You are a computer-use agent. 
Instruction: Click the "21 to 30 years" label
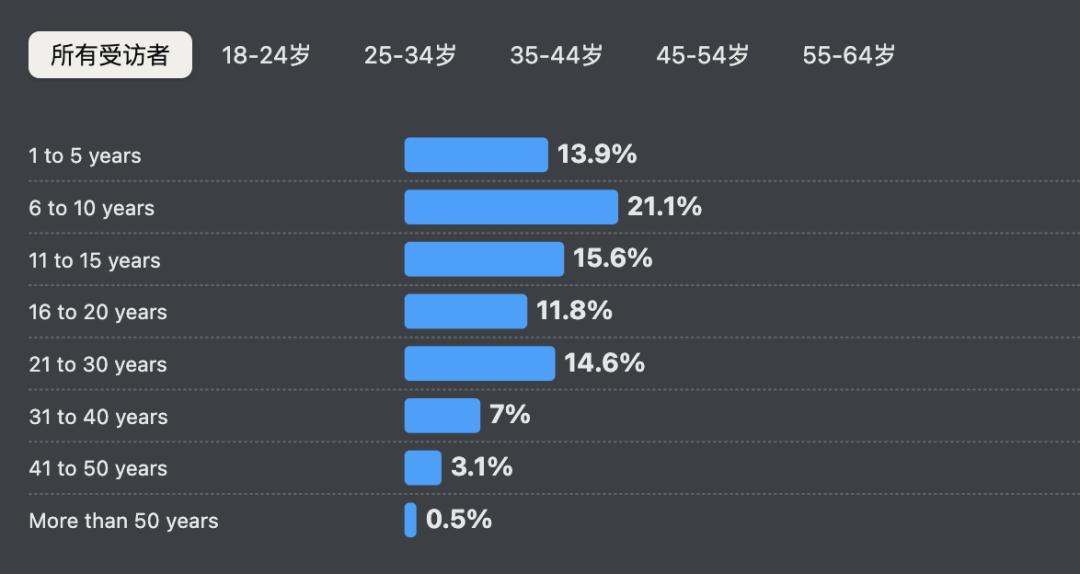click(98, 365)
